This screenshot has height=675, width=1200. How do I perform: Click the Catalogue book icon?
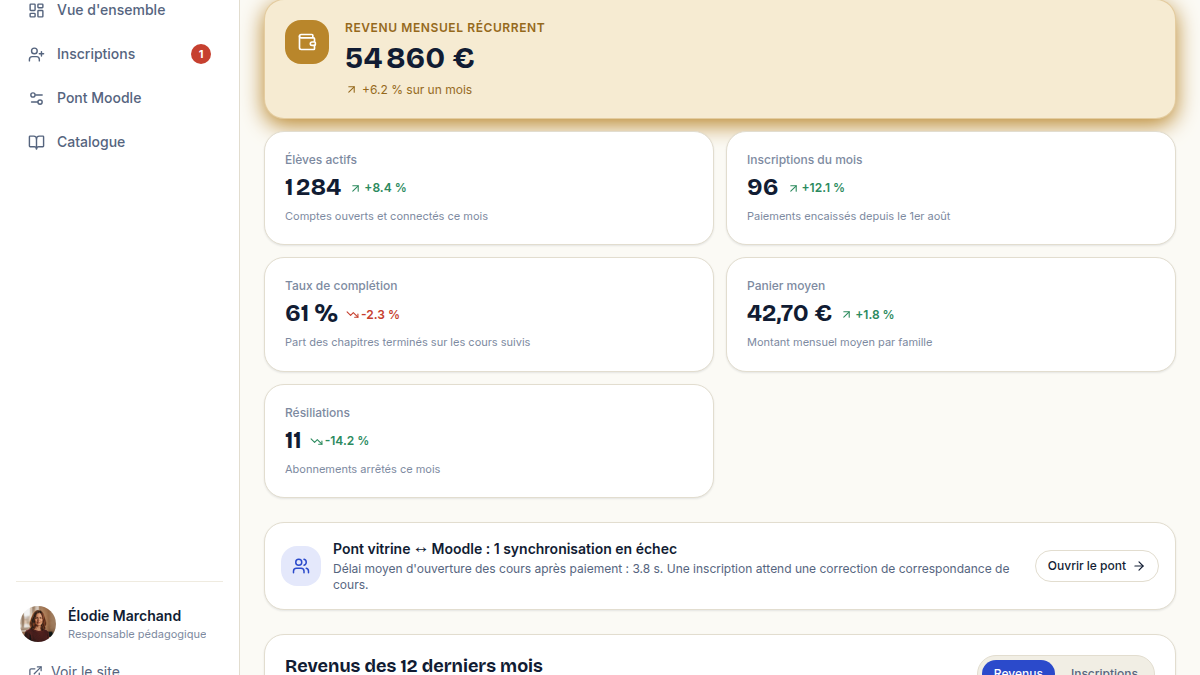(x=36, y=142)
